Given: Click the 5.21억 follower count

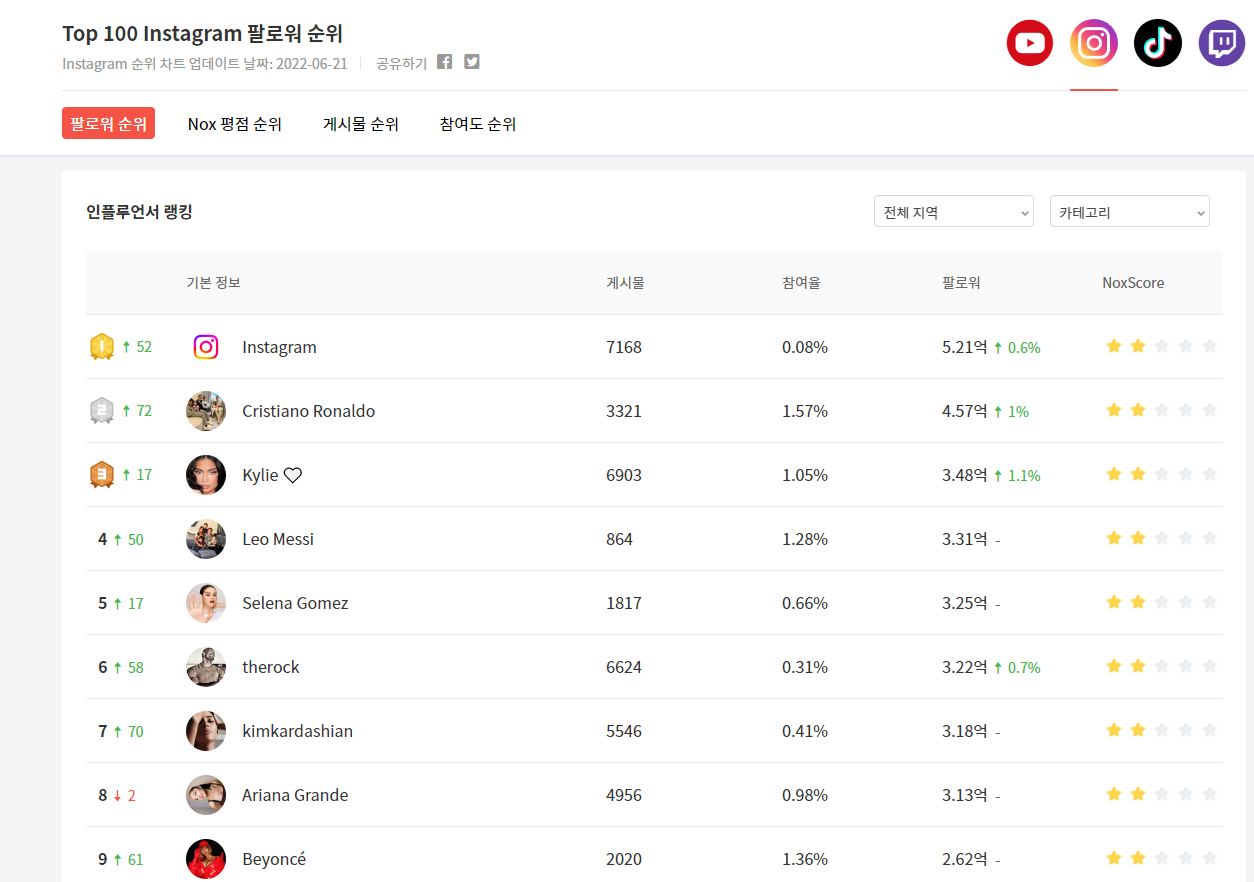Looking at the screenshot, I should 965,347.
